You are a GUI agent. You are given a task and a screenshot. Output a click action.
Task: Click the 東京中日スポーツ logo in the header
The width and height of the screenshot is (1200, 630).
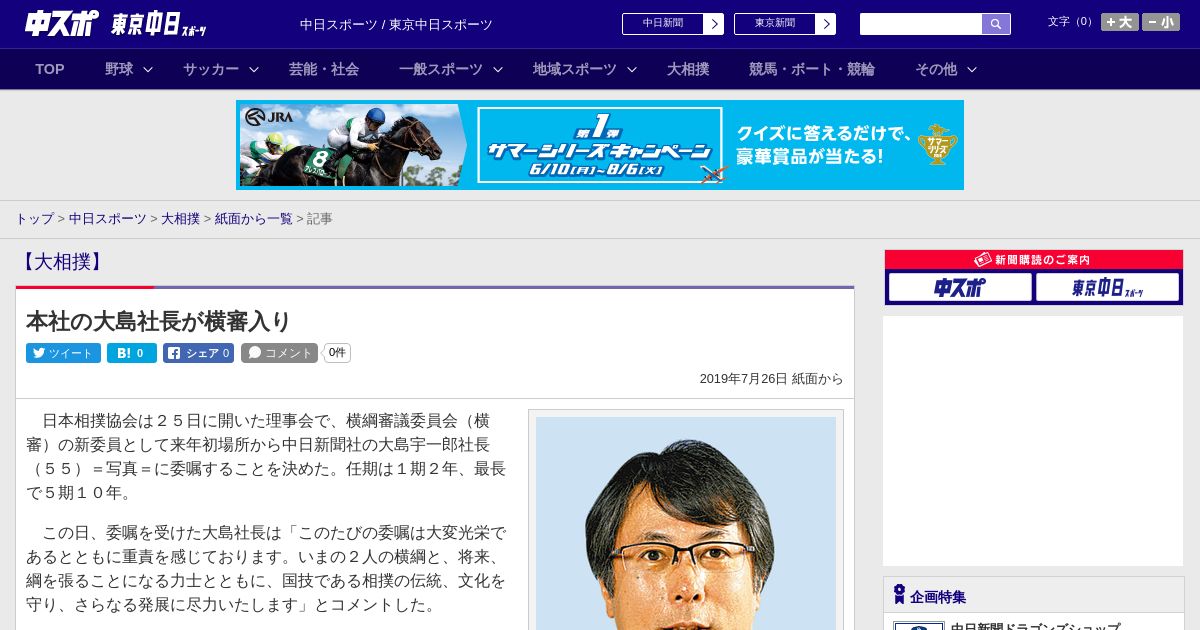pos(158,24)
